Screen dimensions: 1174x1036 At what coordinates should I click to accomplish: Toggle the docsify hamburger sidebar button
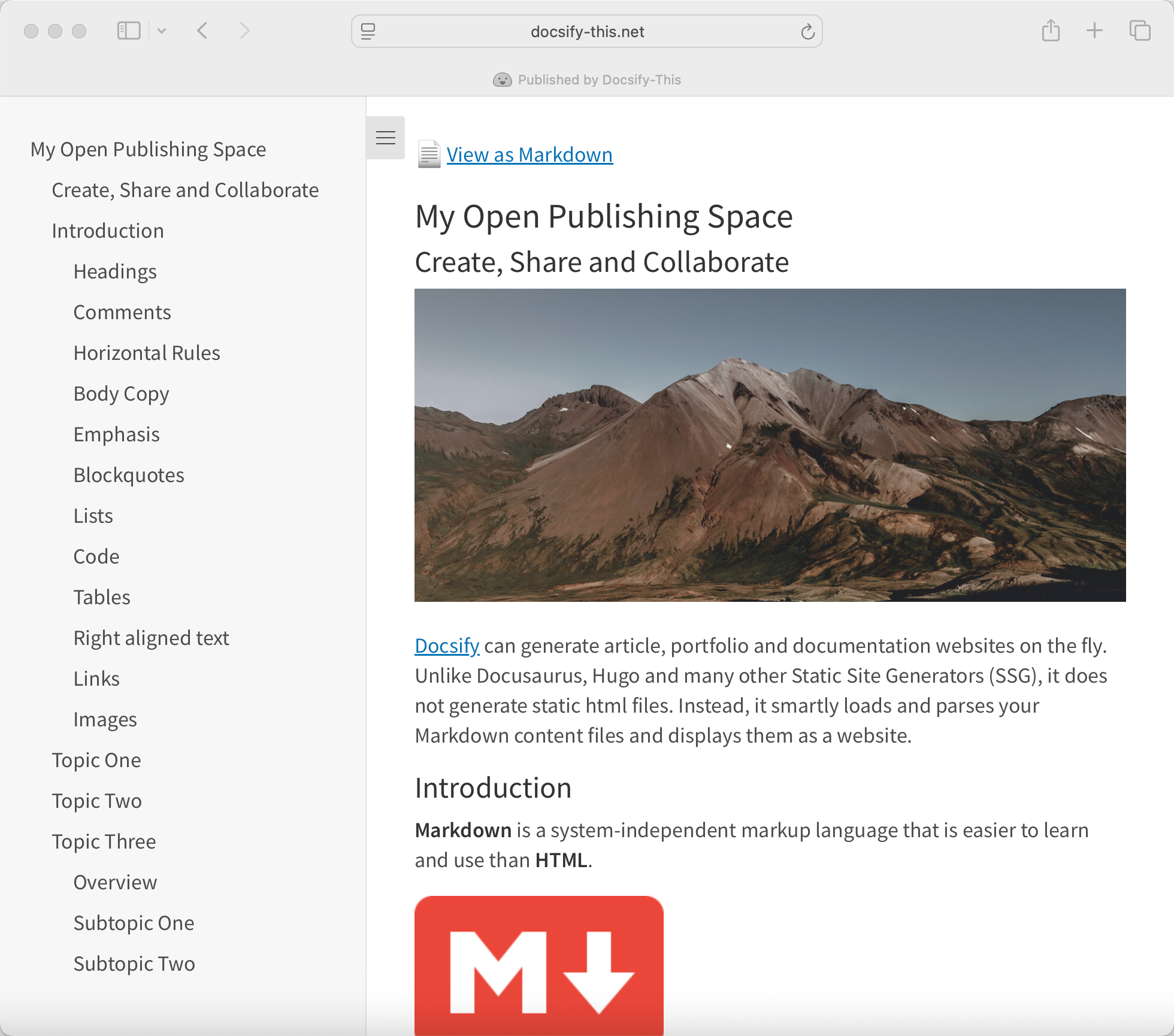386,138
